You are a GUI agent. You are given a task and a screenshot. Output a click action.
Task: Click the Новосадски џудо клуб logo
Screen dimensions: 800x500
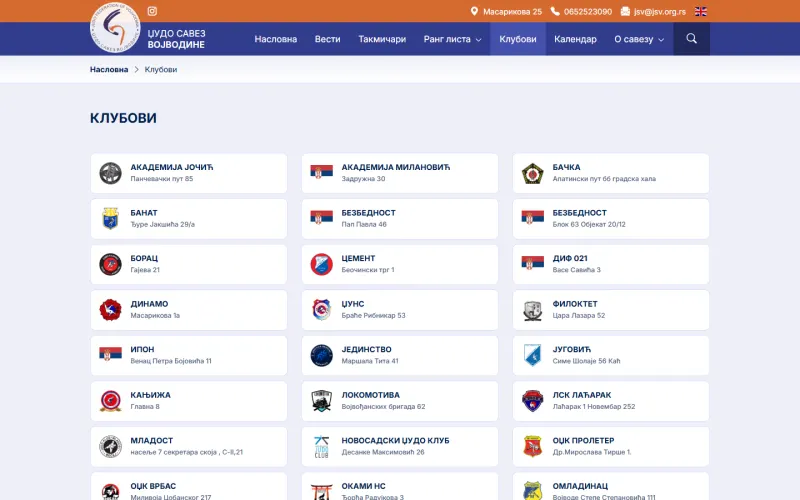[321, 446]
